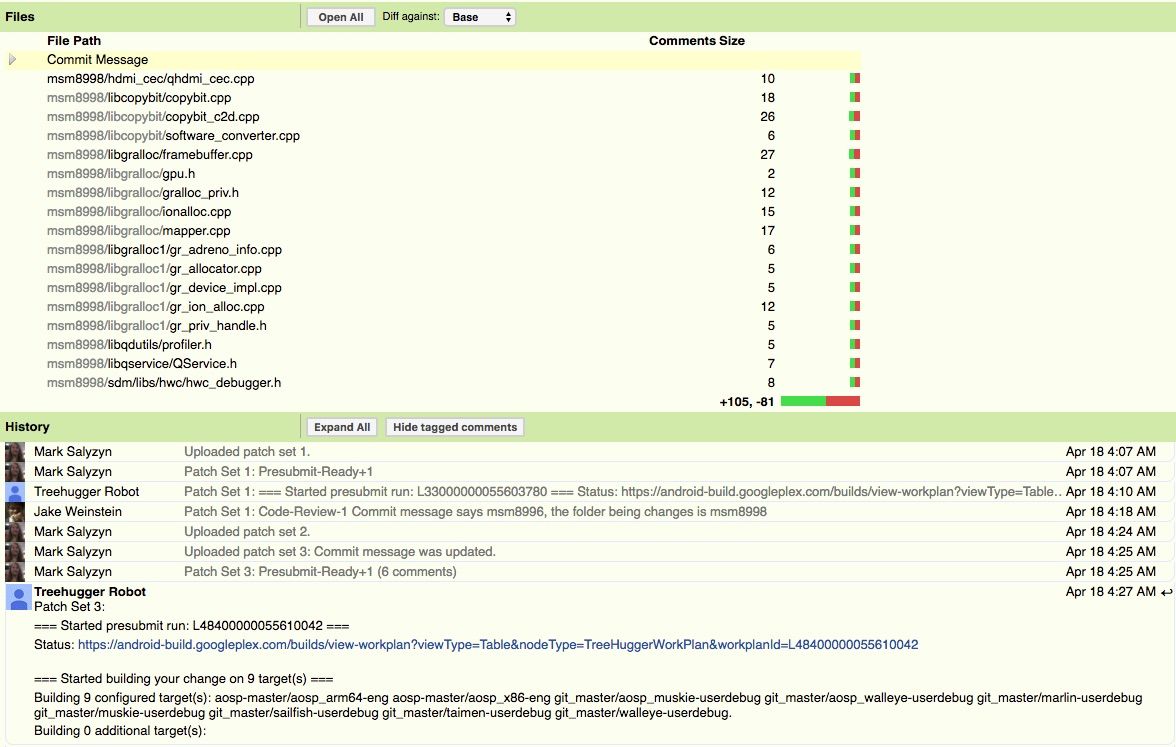Open file libgralloc/framebuffer.cpp

click(150, 154)
